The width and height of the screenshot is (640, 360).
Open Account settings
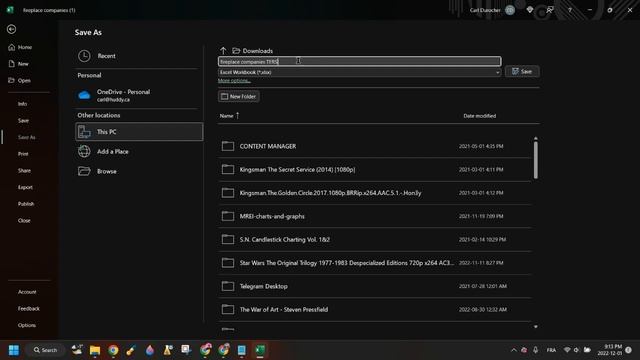27,292
